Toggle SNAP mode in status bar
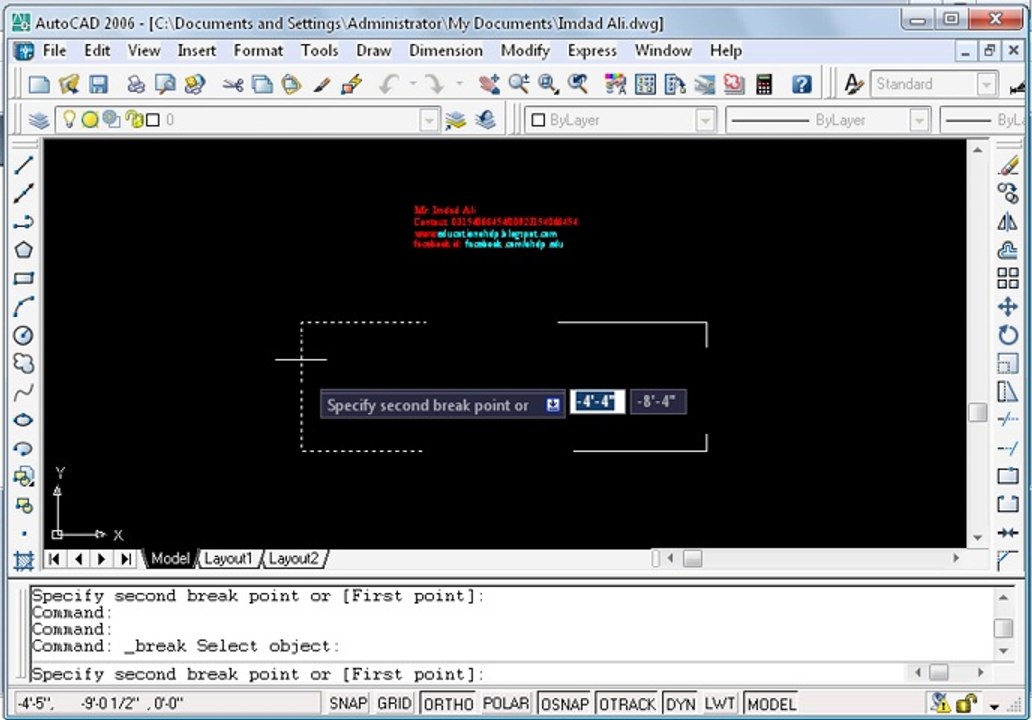The width and height of the screenshot is (1032, 720). [348, 704]
